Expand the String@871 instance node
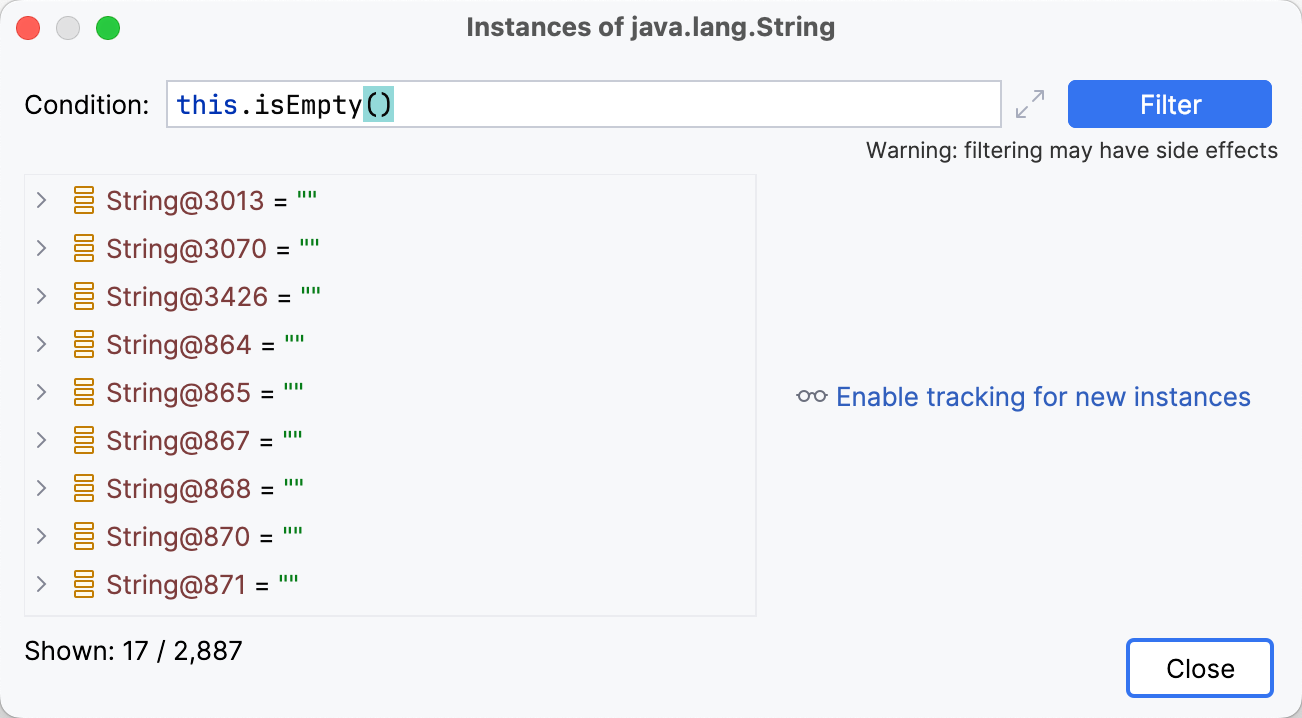The height and width of the screenshot is (718, 1302). pyautogui.click(x=41, y=584)
